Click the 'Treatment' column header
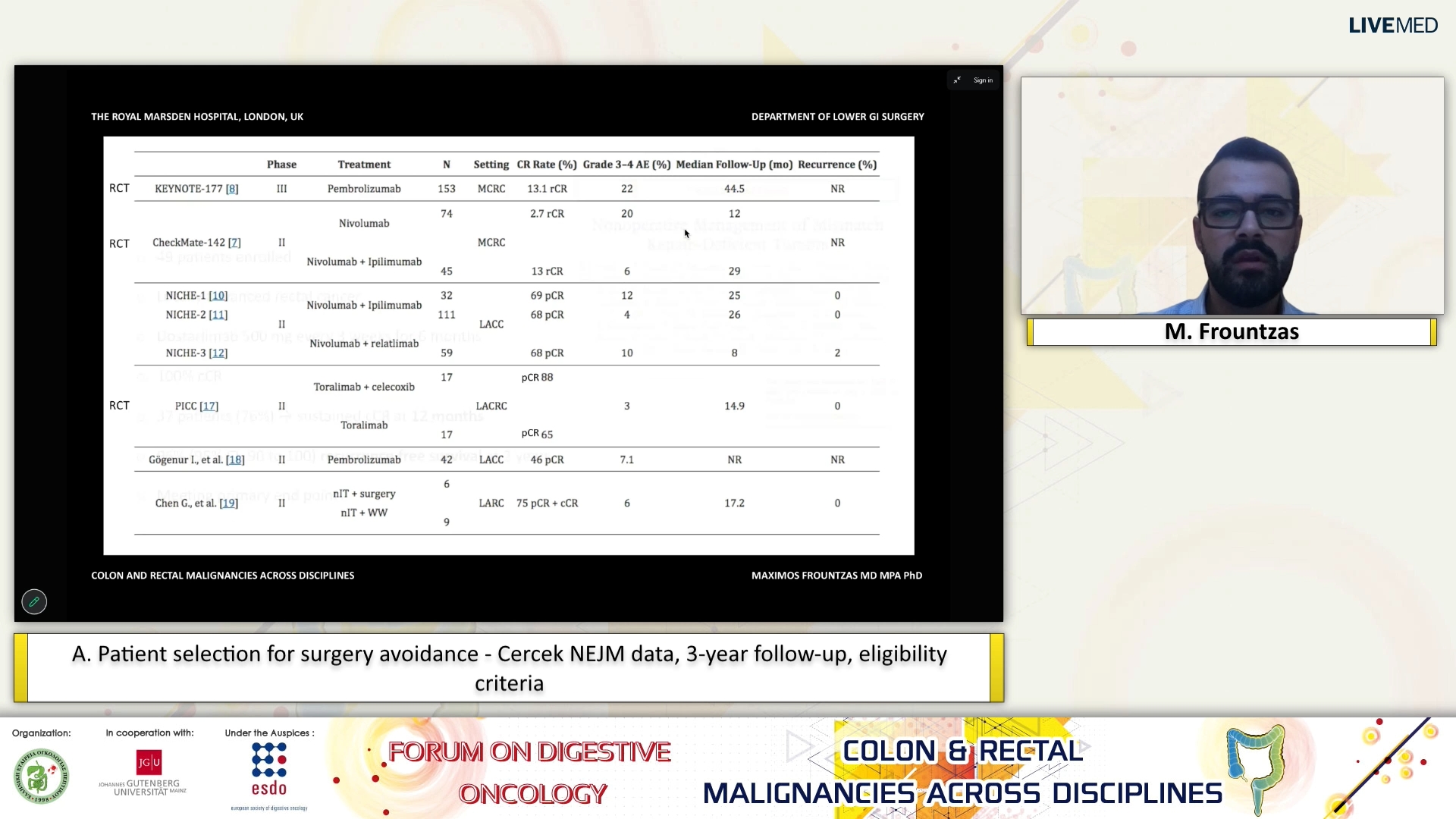 tap(364, 165)
